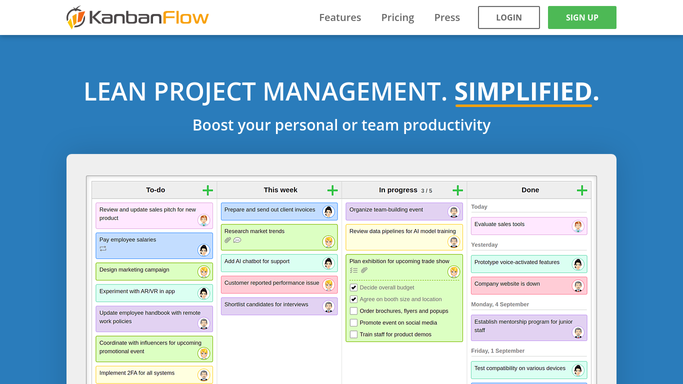Click avatar on Pay employee salaries card
Viewport: 683px width, 384px height.
pos(203,250)
